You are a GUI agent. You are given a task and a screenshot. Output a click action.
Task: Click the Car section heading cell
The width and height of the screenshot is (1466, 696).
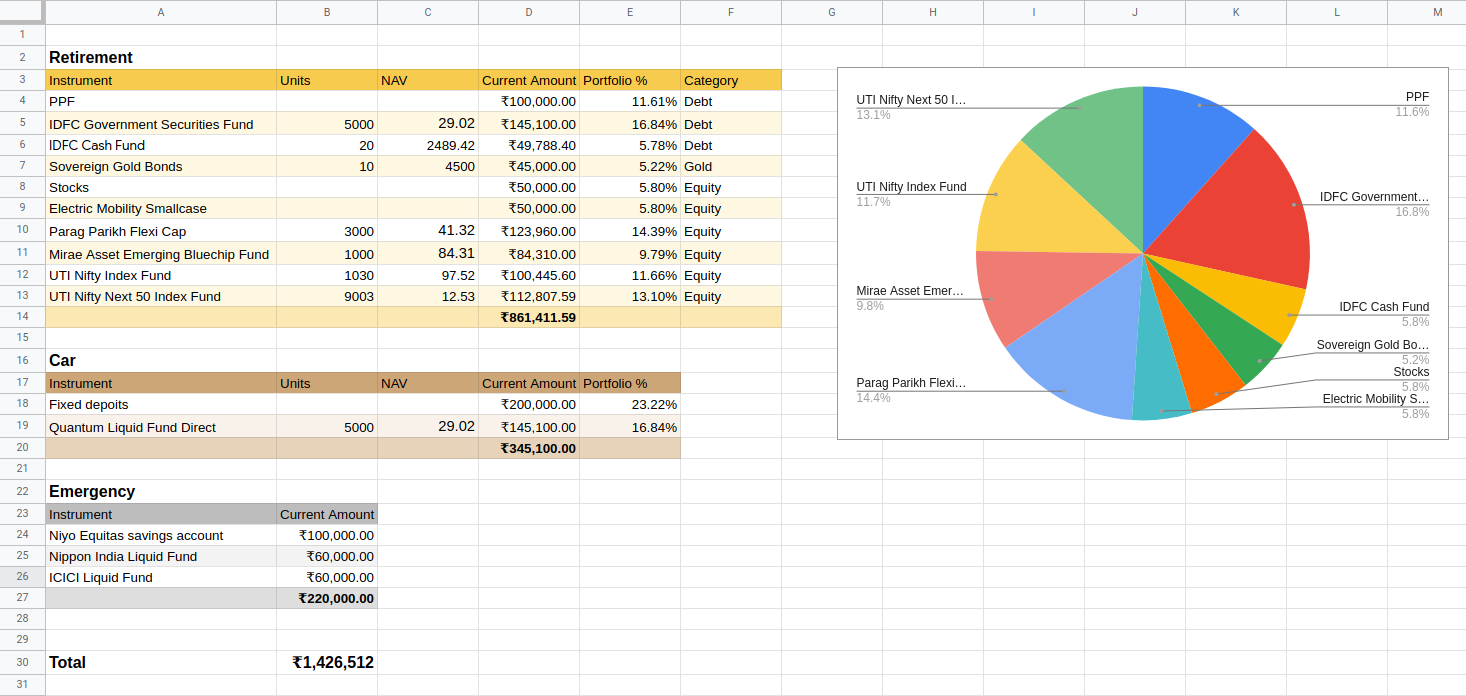(161, 360)
